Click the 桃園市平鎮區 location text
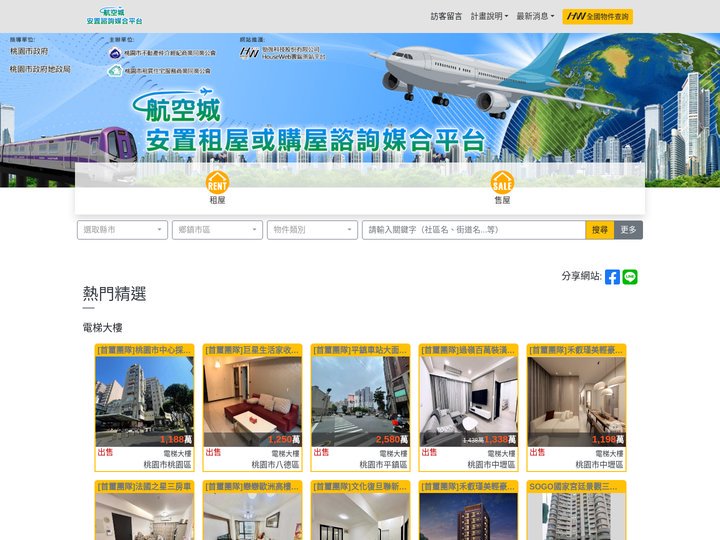Screen dimensions: 720x540 [x=383, y=465]
